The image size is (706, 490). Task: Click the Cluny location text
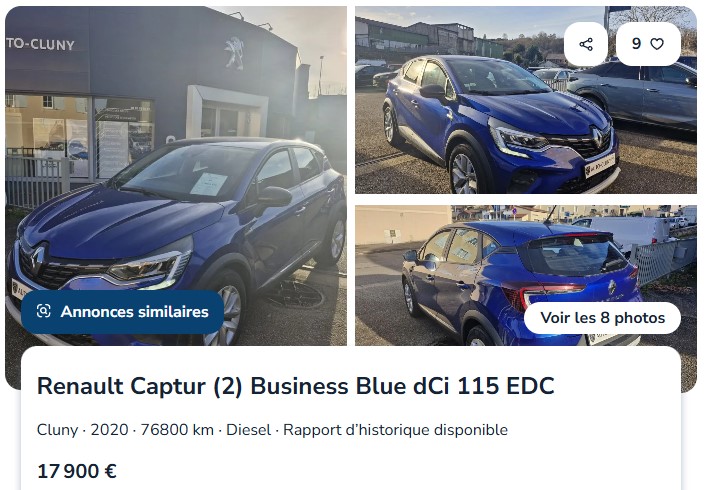[x=58, y=430]
